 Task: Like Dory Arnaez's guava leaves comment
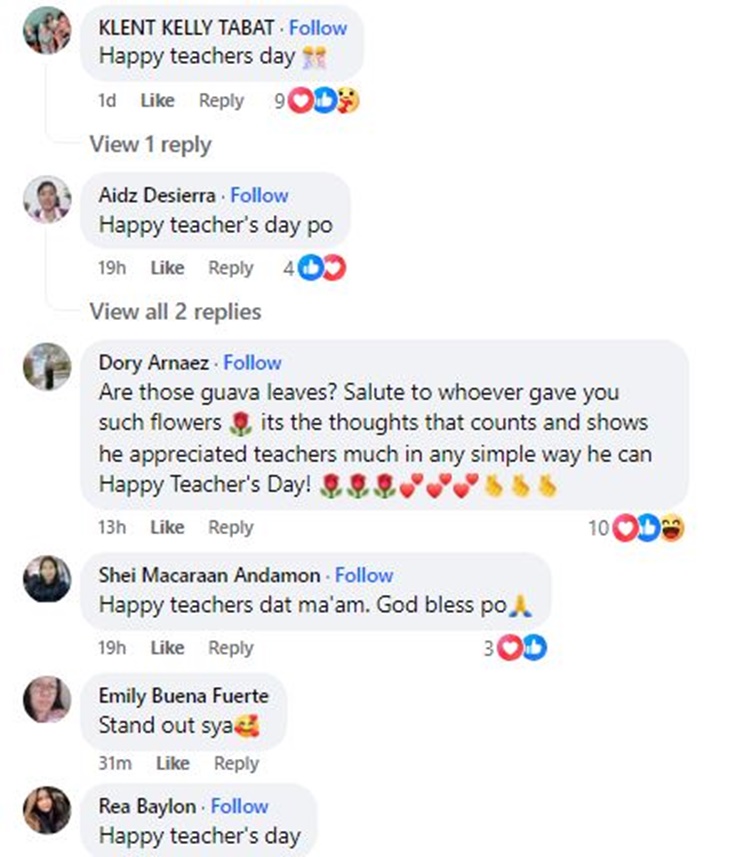[167, 528]
